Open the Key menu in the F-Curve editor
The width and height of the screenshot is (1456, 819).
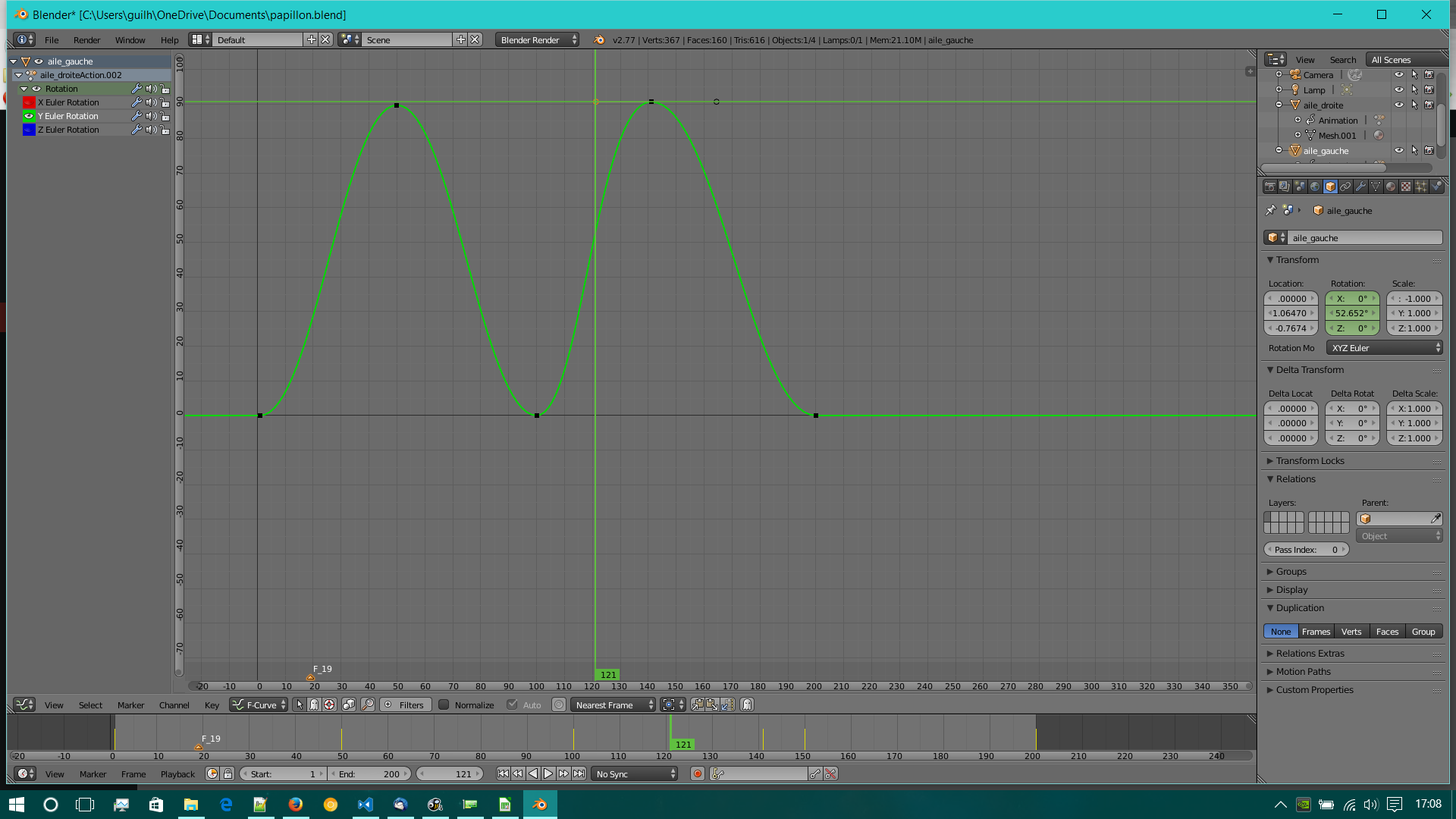(212, 705)
